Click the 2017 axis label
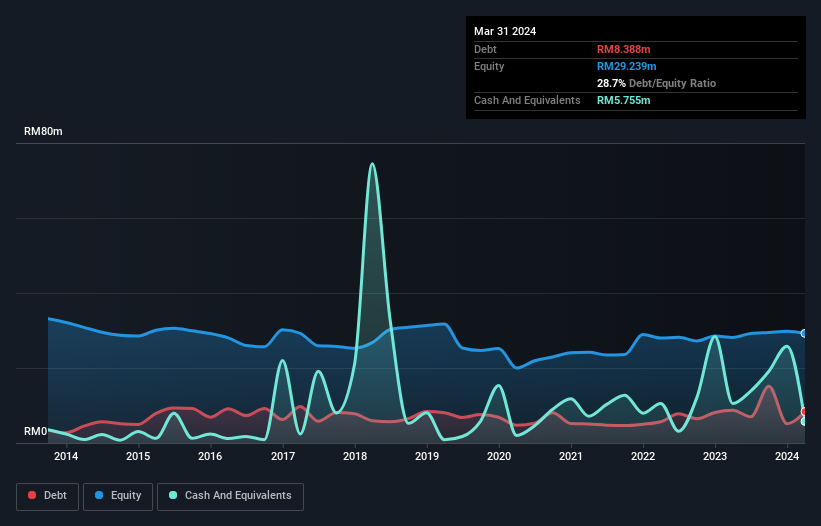This screenshot has height=526, width=821. (283, 456)
